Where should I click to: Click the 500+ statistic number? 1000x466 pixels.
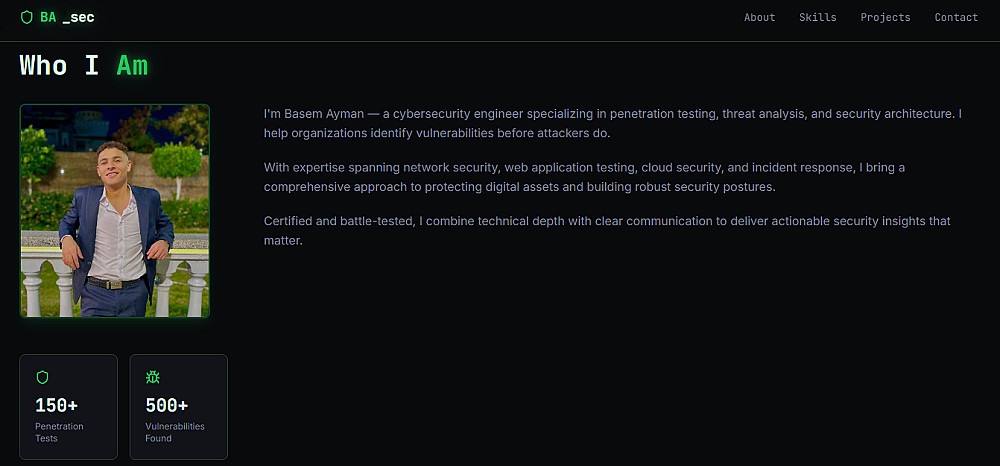tap(166, 405)
